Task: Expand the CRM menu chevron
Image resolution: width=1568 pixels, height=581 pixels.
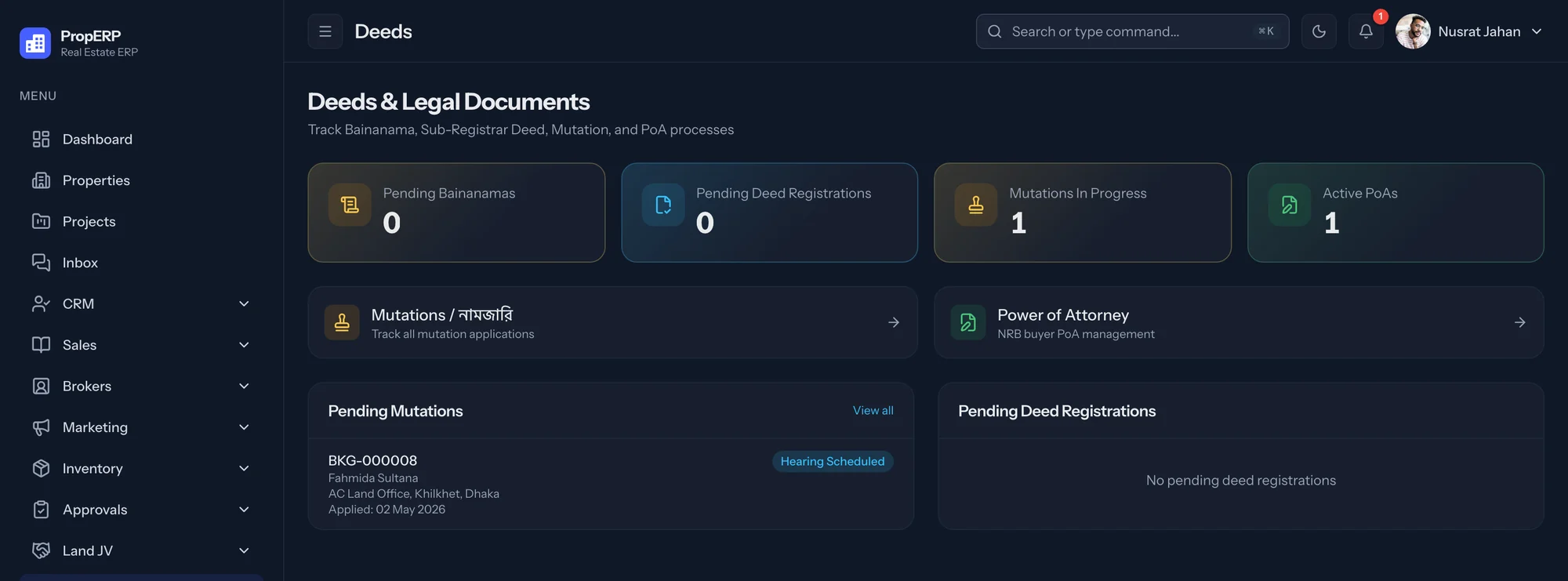Action: pyautogui.click(x=244, y=303)
